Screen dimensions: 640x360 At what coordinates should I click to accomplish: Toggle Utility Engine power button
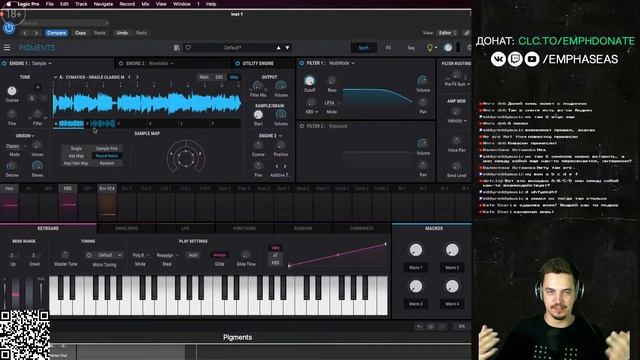[x=238, y=63]
